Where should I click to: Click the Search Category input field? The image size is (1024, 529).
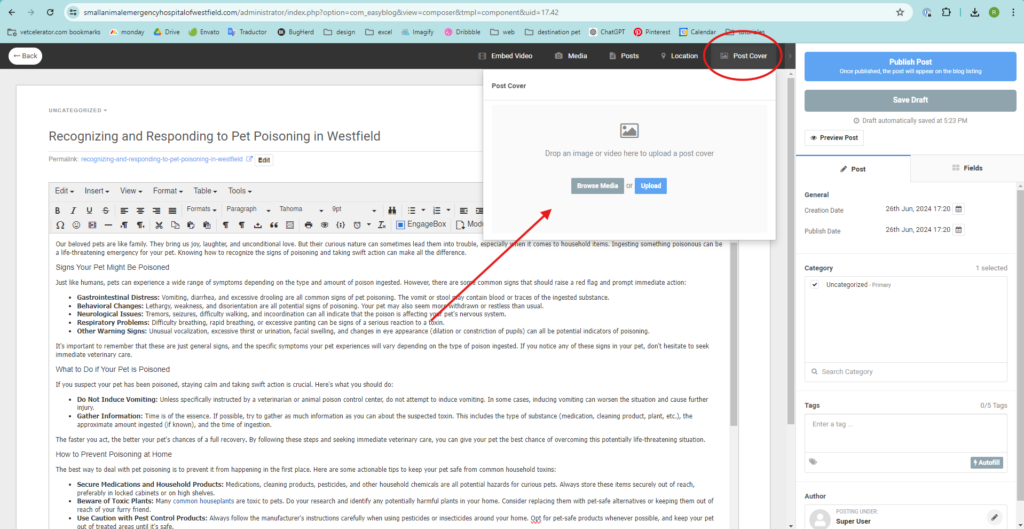click(905, 372)
